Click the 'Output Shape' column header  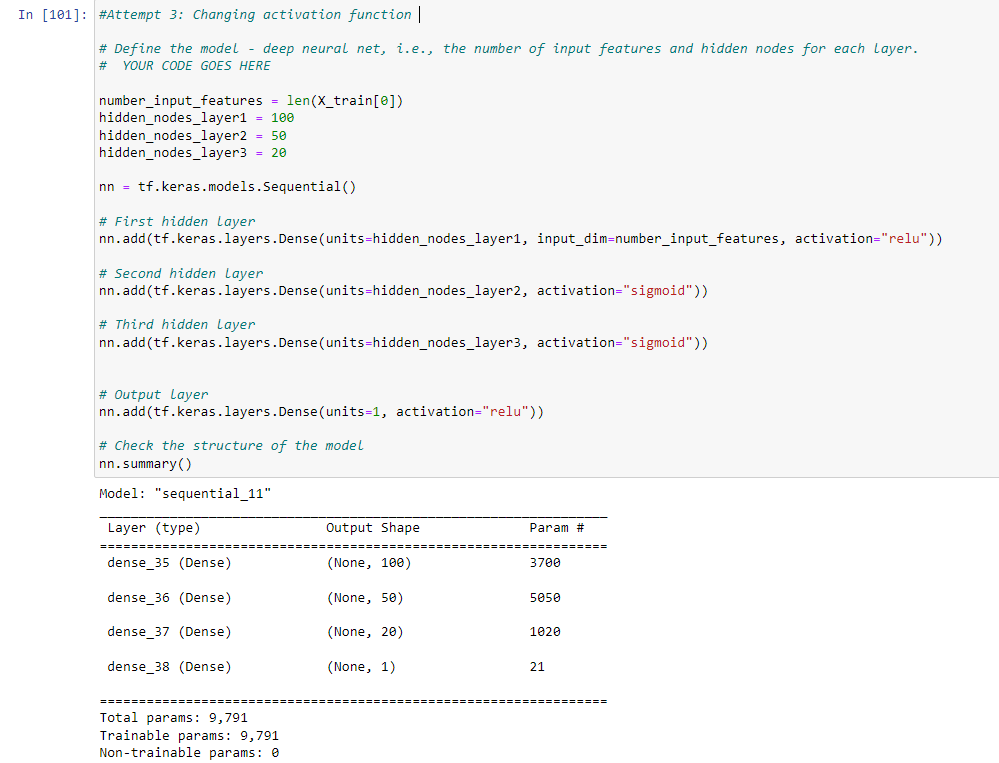[373, 528]
